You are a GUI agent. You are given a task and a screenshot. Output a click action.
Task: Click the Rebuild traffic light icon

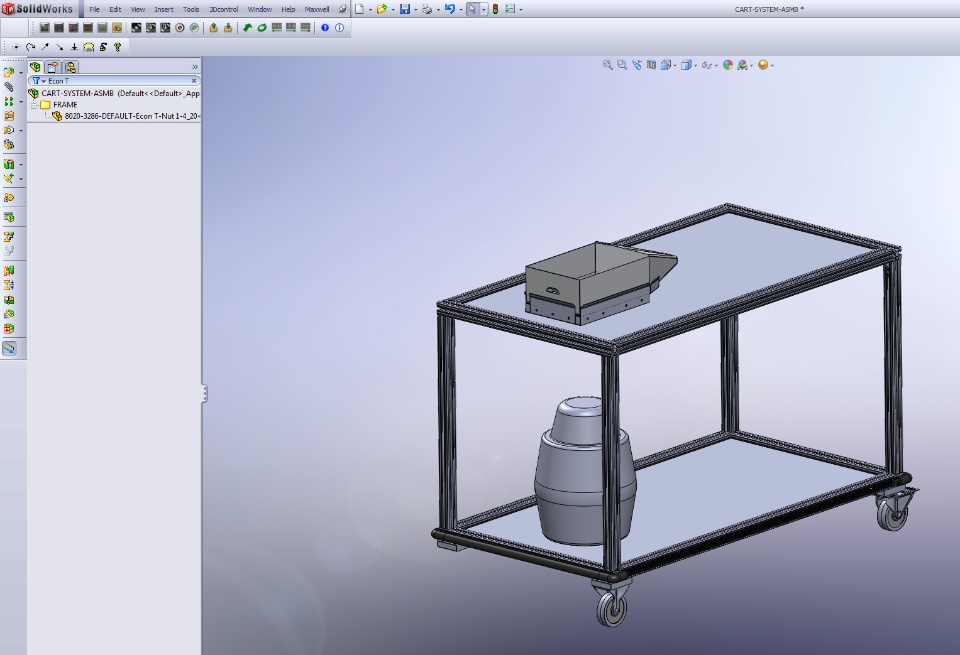pos(495,9)
